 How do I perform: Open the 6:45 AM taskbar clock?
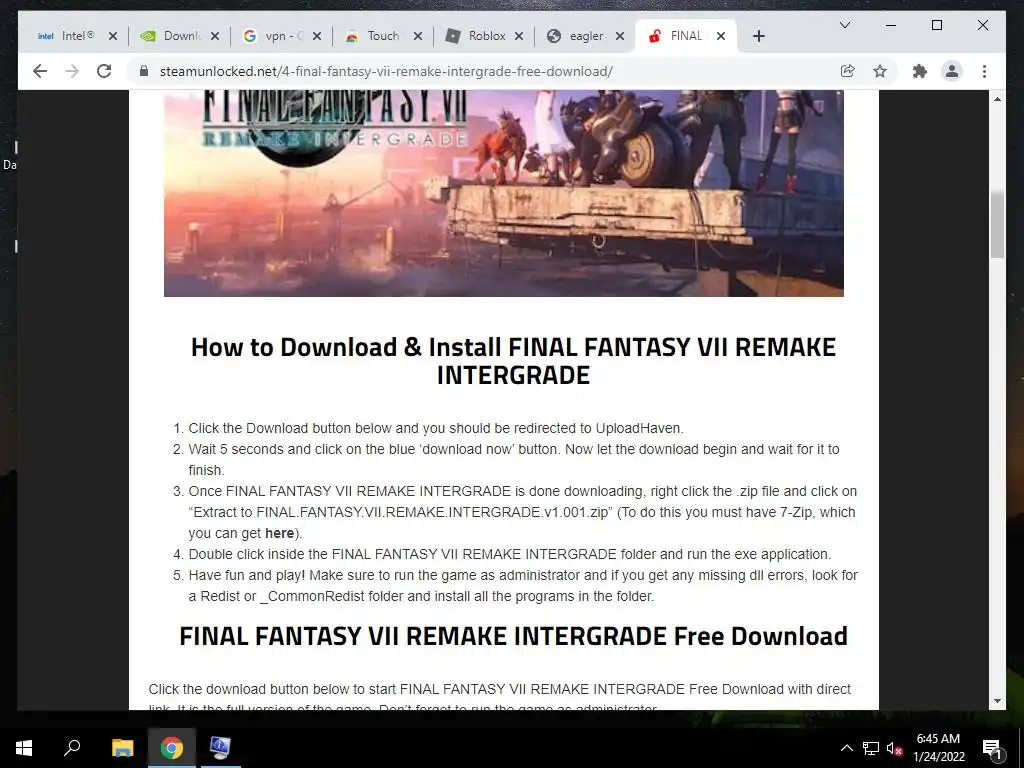tap(938, 748)
